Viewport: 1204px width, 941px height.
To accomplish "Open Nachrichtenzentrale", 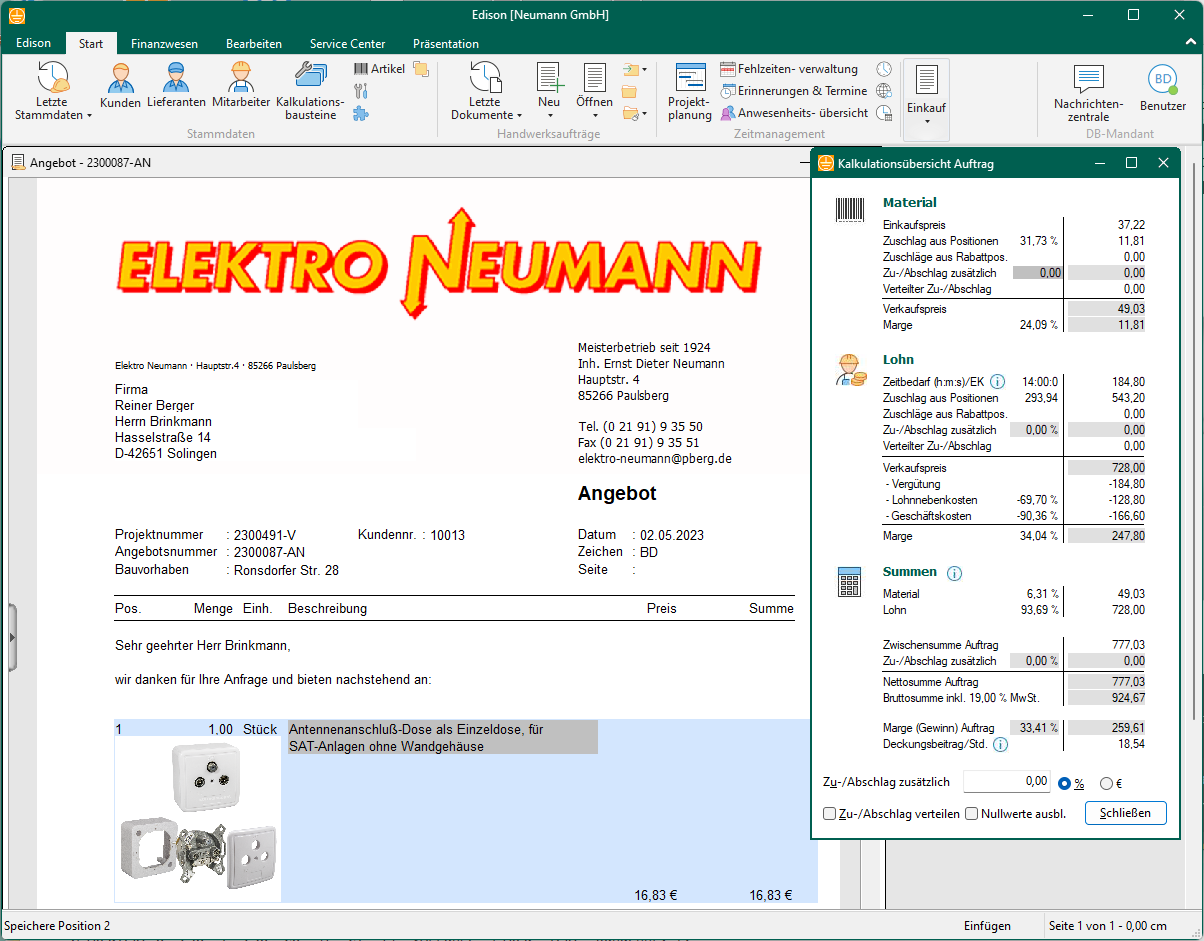I will click(1088, 93).
